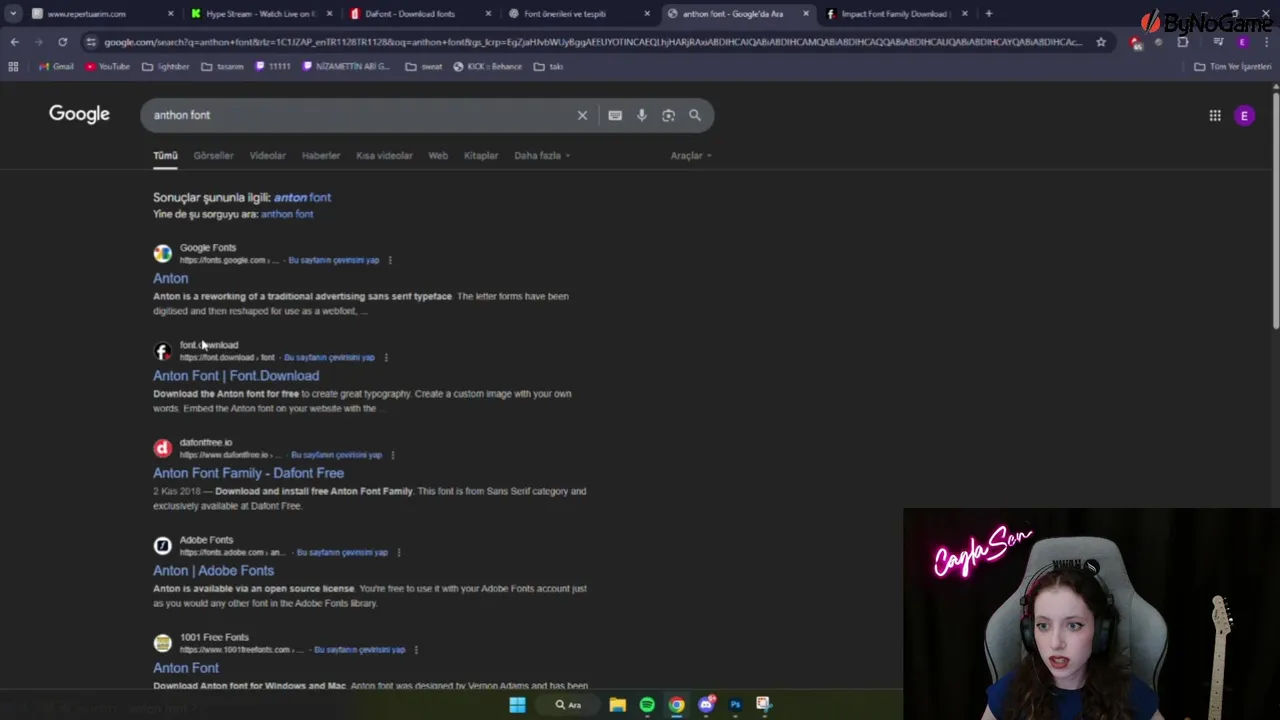This screenshot has height=720, width=1280.
Task: Open Discord from the taskbar
Action: [706, 705]
